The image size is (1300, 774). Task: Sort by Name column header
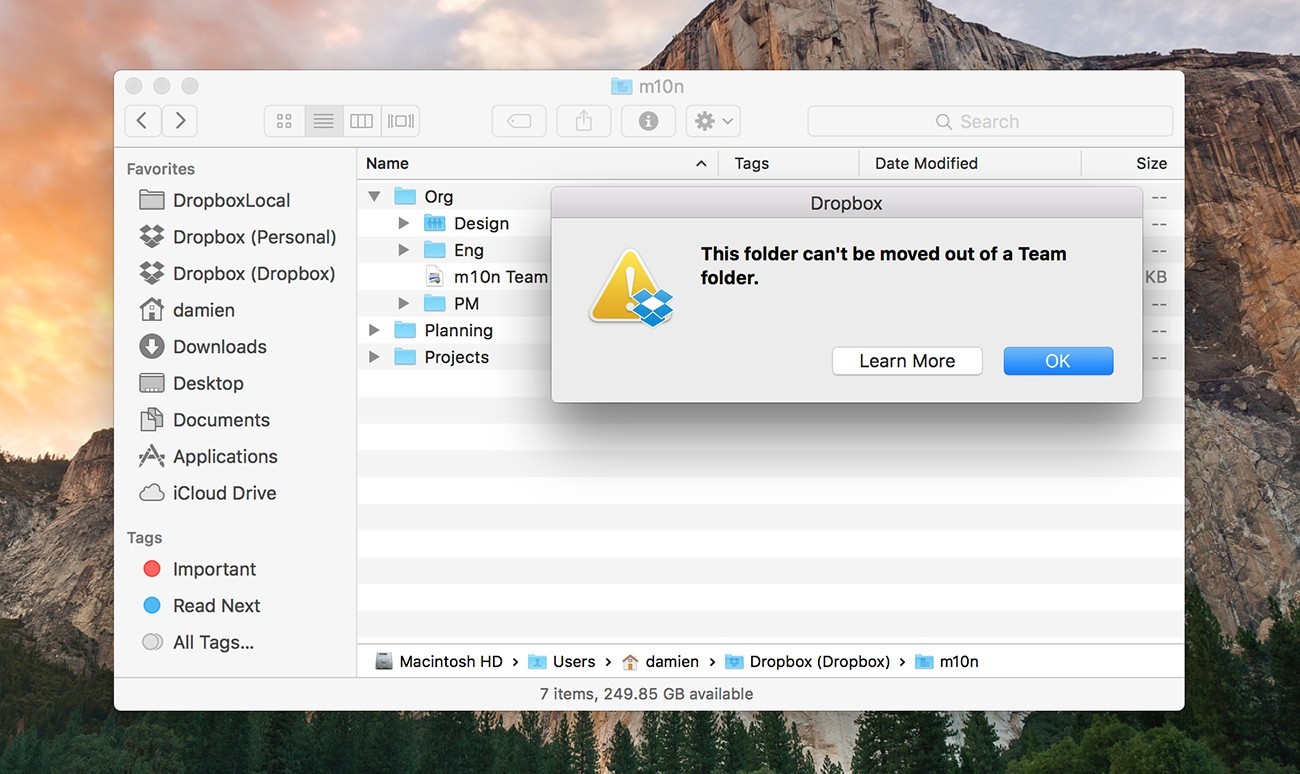[x=537, y=163]
